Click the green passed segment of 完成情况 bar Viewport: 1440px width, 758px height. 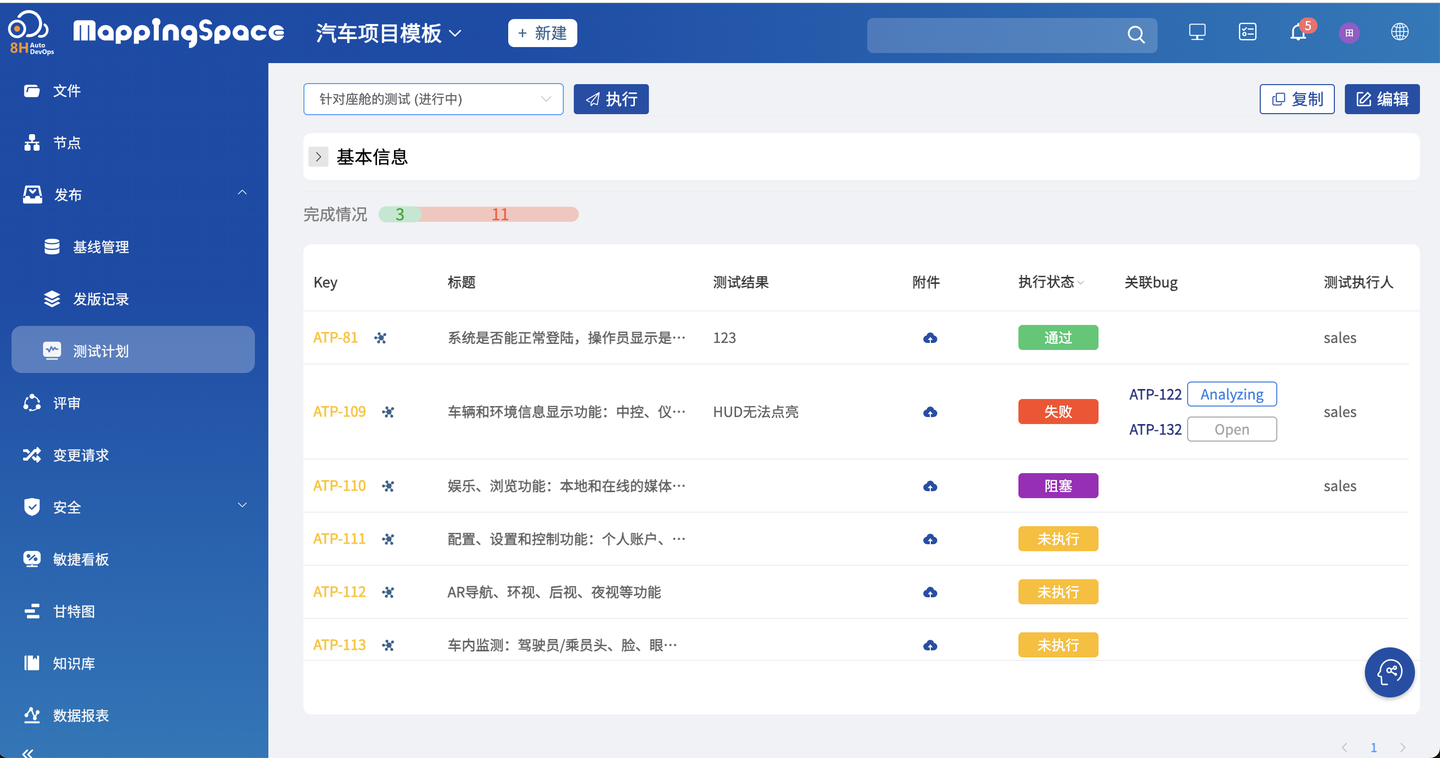tap(400, 214)
